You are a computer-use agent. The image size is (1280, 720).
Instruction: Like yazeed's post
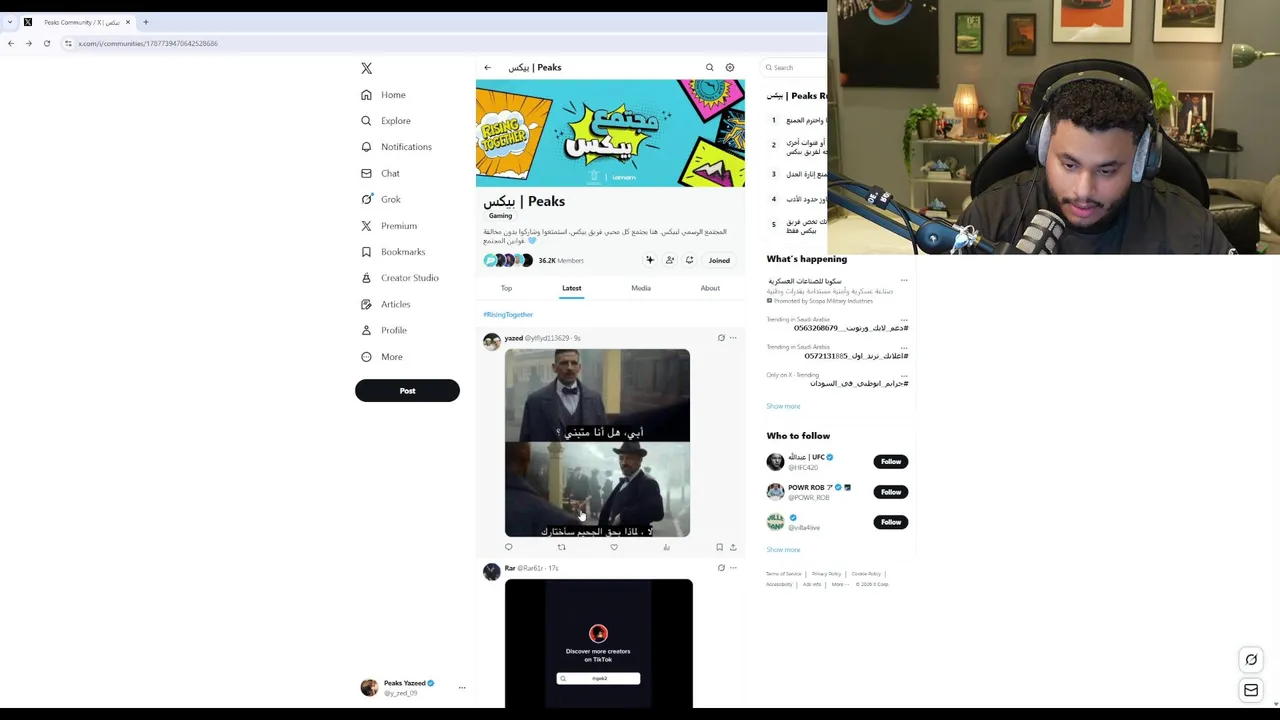(614, 547)
